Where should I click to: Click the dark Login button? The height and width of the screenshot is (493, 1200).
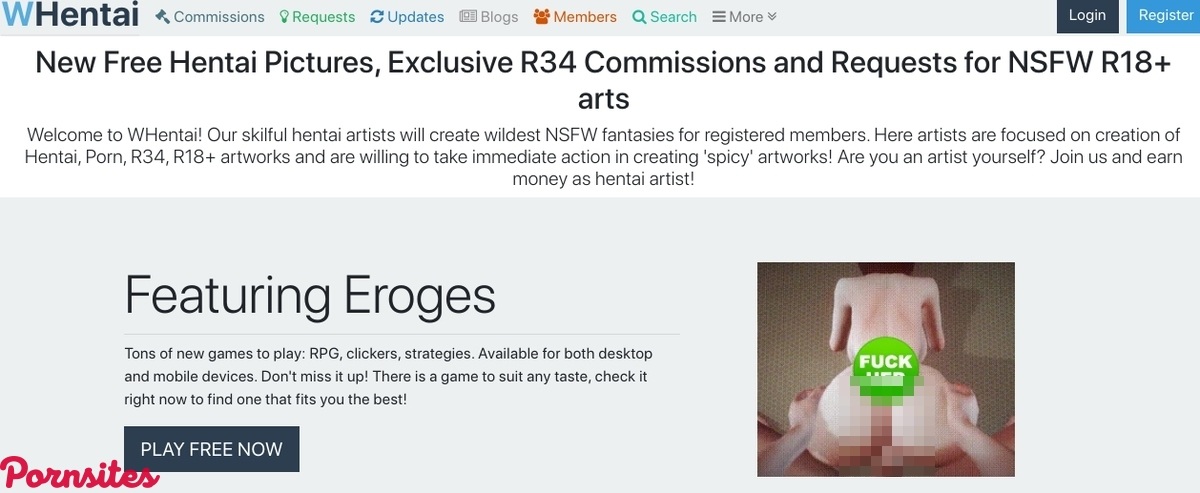[x=1087, y=16]
